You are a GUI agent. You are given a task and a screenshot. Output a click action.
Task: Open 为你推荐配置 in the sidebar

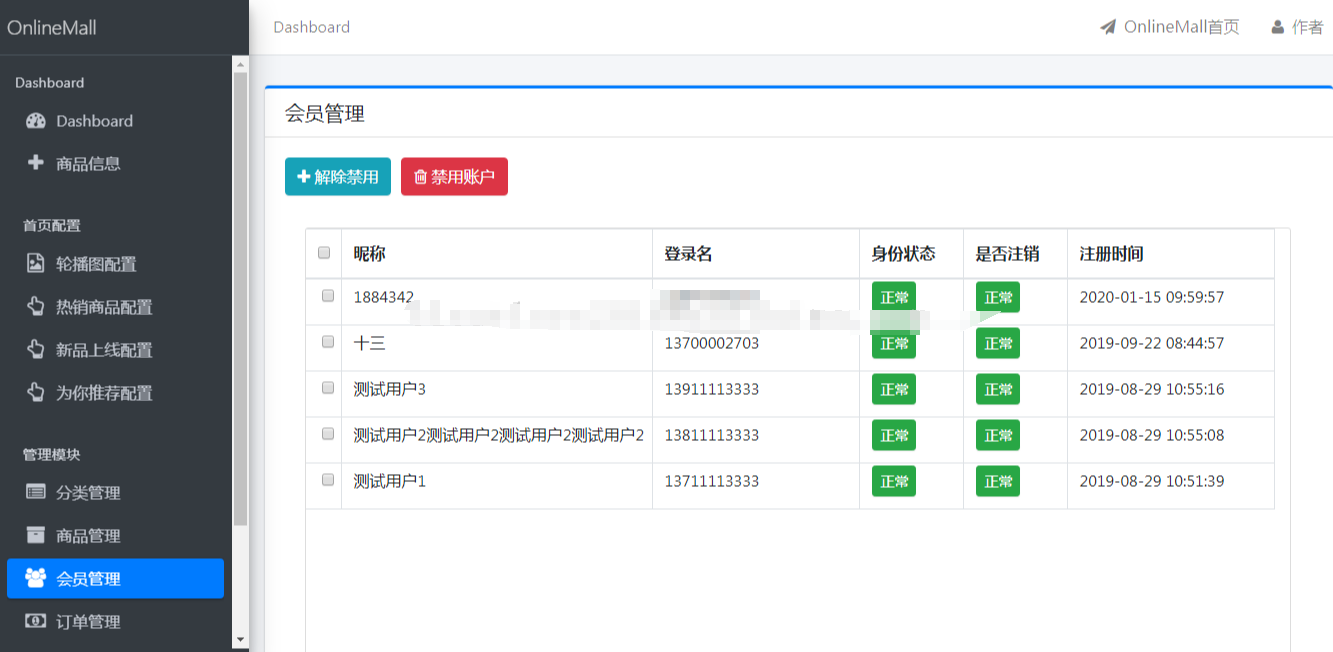click(x=115, y=393)
